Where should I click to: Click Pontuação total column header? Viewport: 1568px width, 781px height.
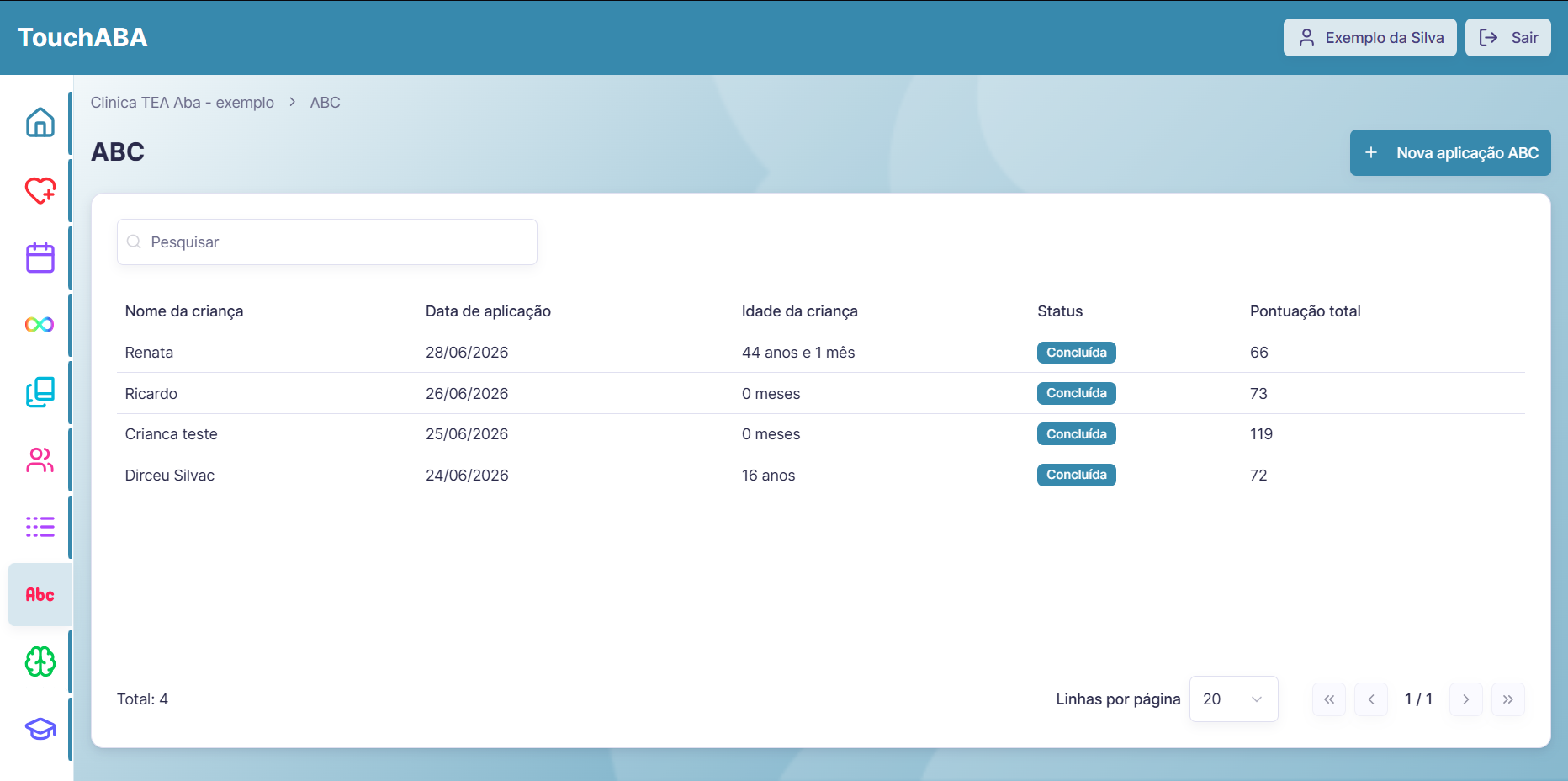tap(1305, 311)
